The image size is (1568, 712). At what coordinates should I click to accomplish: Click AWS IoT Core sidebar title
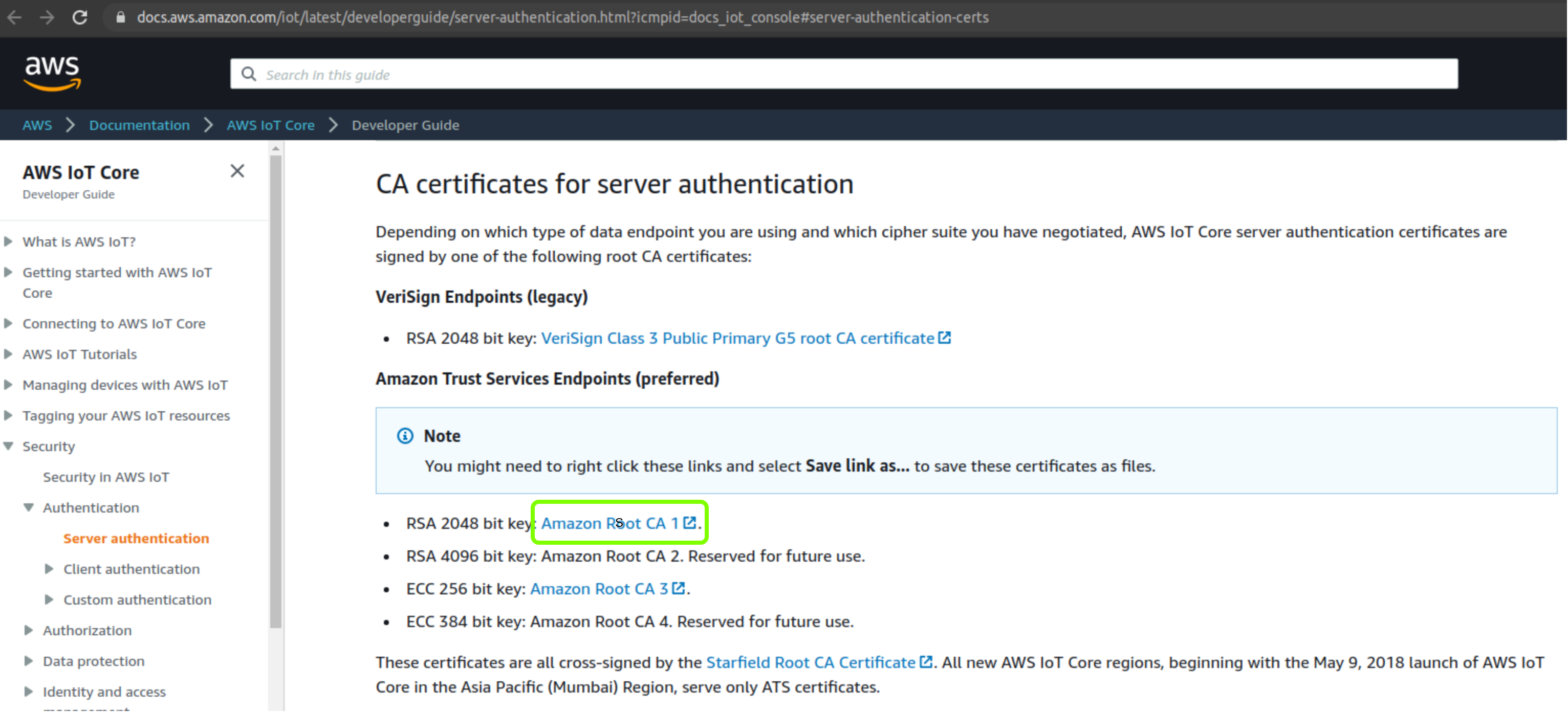click(x=81, y=172)
